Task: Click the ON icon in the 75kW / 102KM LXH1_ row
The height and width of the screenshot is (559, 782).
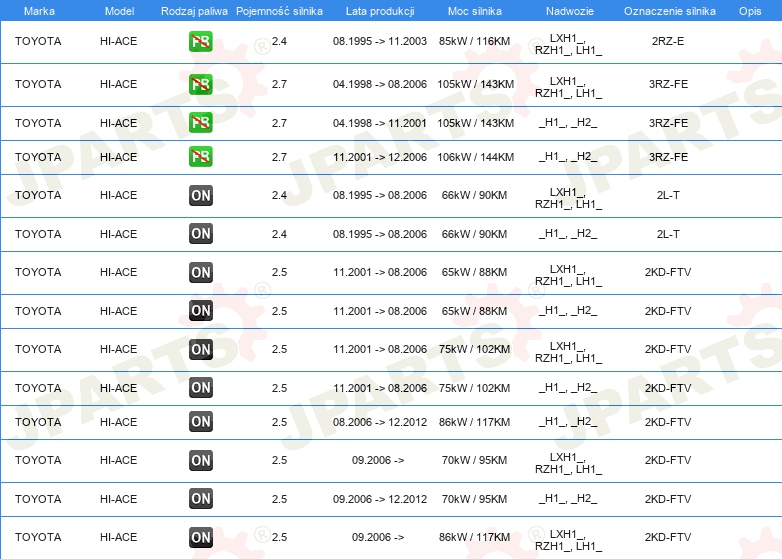Action: click(x=200, y=349)
